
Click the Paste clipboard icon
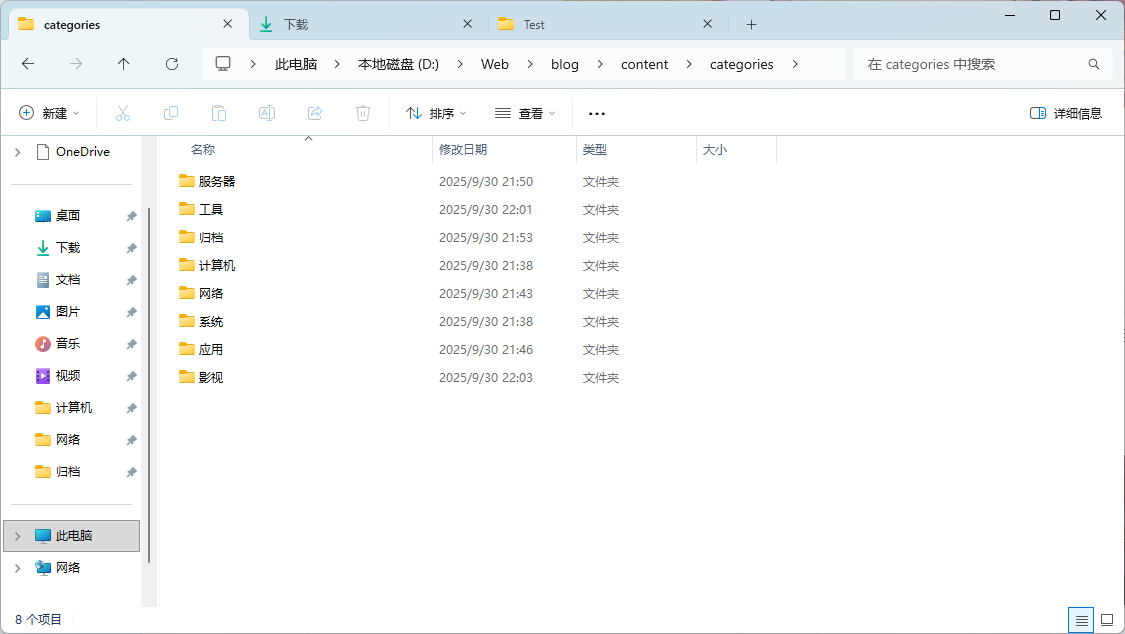point(219,114)
